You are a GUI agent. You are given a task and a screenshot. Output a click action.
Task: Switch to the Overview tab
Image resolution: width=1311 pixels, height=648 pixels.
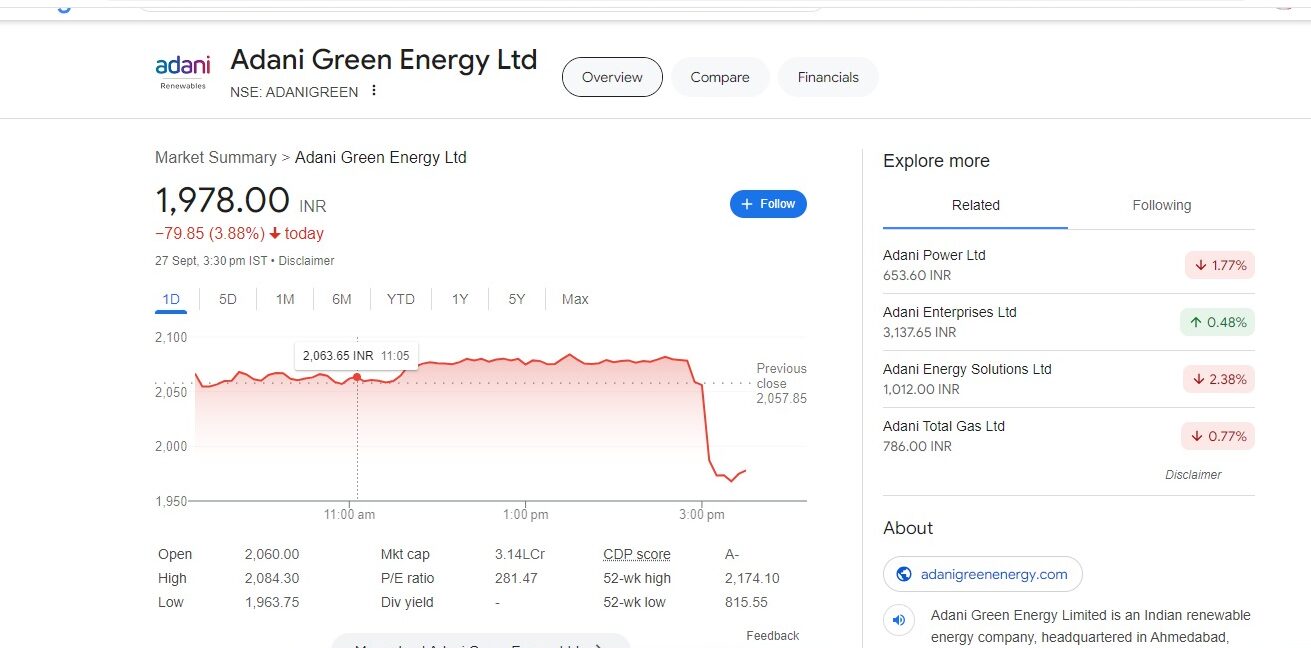[612, 77]
